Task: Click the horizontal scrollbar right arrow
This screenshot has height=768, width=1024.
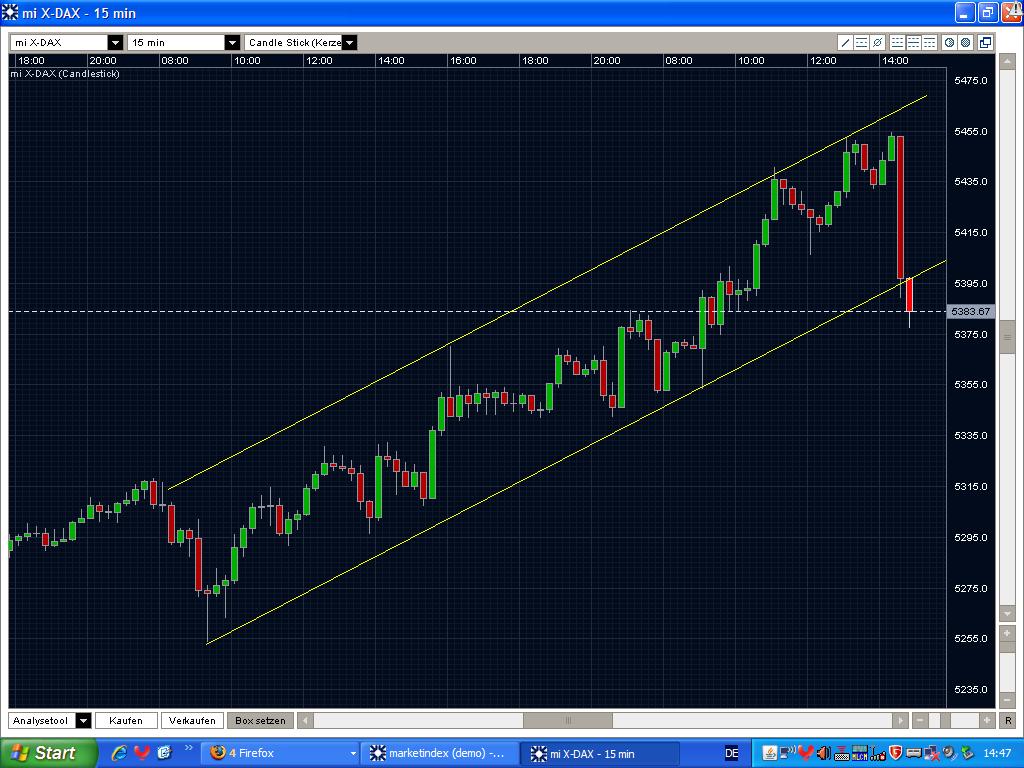Action: click(x=901, y=720)
